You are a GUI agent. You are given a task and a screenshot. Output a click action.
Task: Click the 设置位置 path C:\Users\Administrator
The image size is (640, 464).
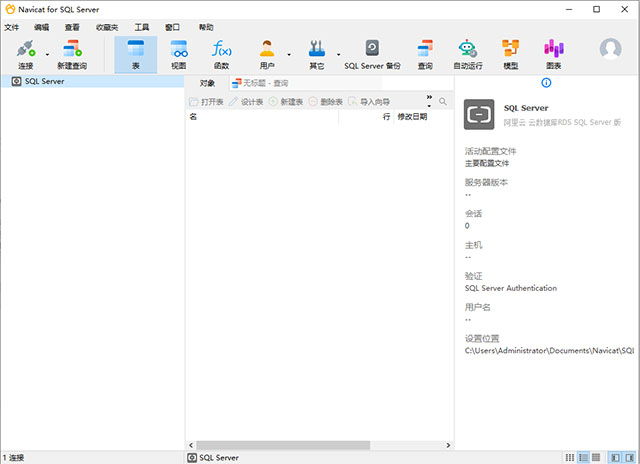(x=549, y=351)
